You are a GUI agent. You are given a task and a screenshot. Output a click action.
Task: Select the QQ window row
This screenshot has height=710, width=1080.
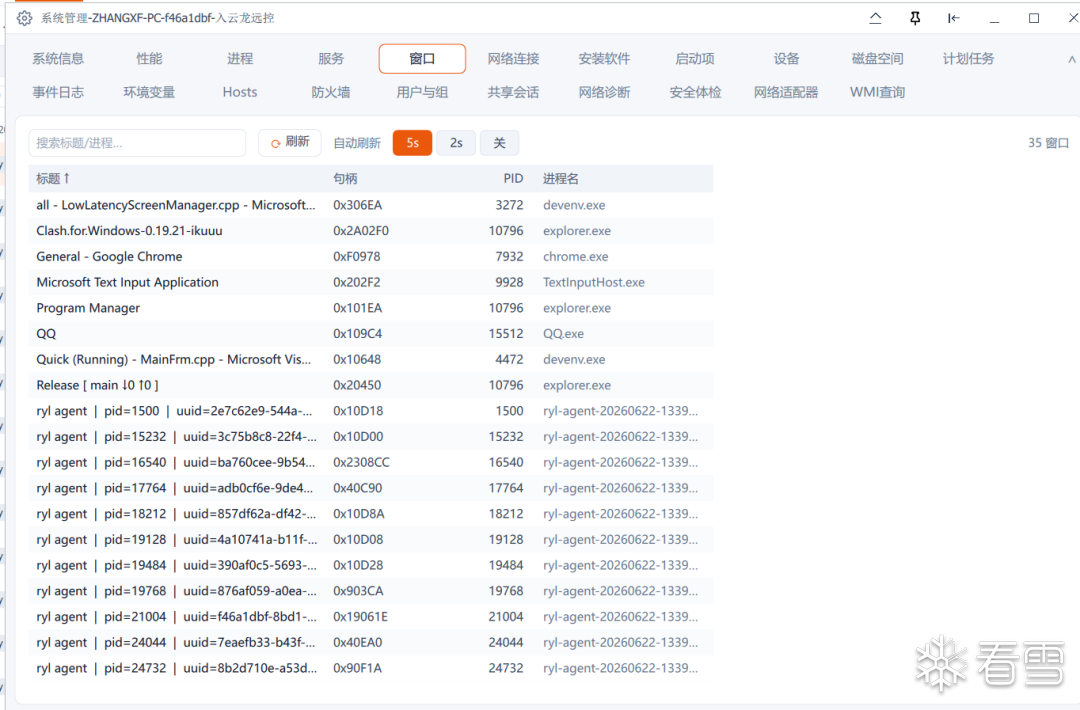[x=371, y=333]
